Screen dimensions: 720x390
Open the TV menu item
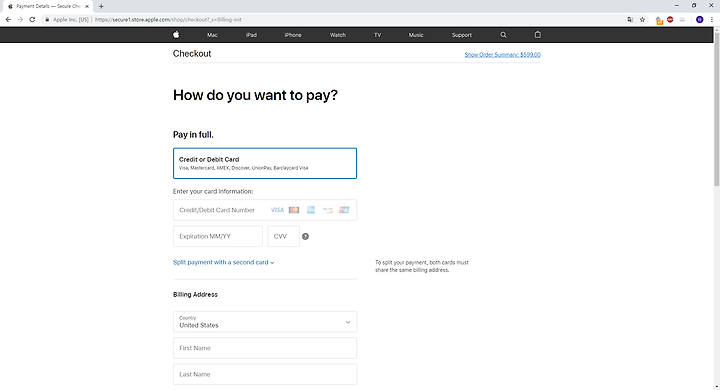coord(377,35)
